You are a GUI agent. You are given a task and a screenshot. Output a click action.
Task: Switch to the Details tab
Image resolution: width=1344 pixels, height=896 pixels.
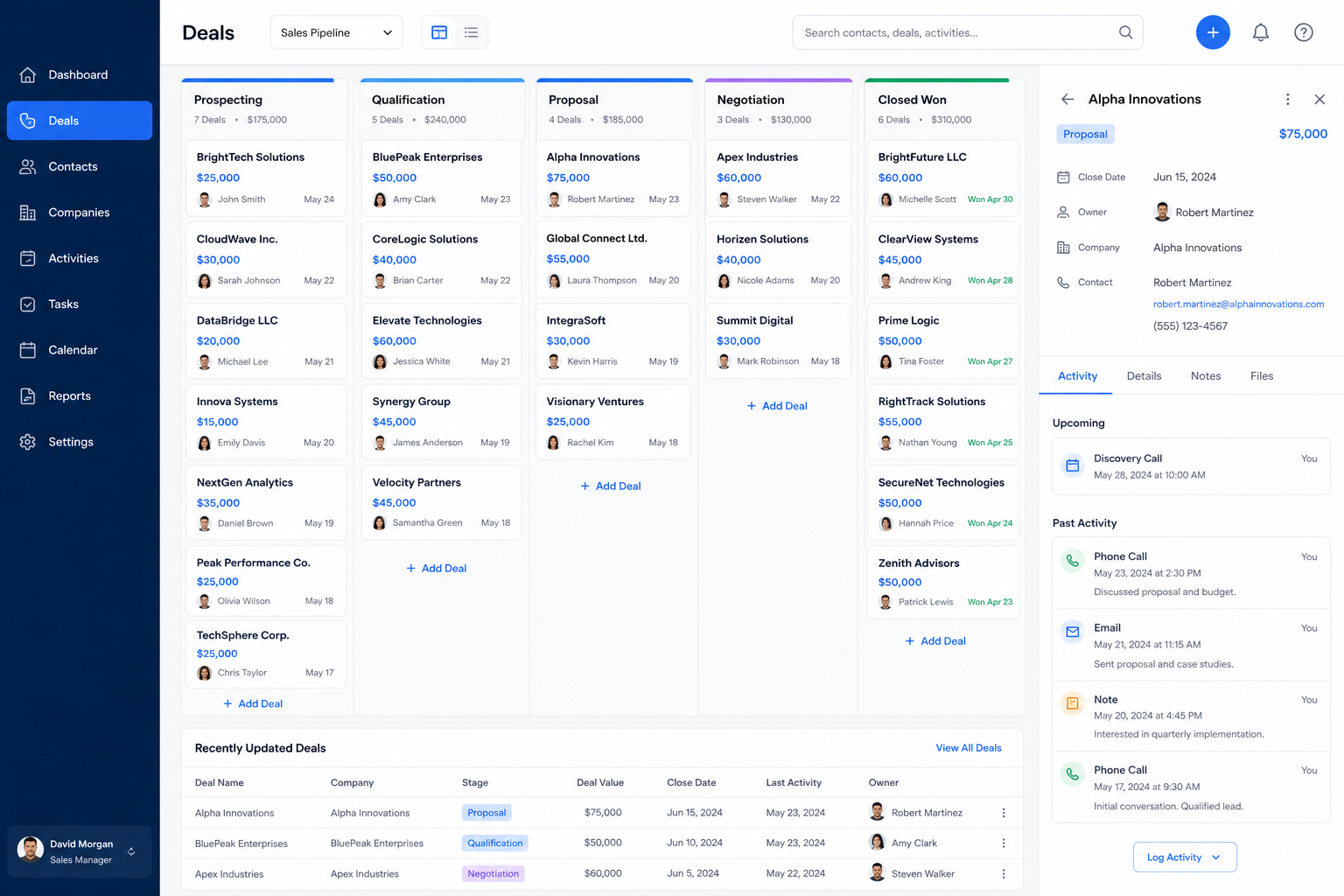tap(1144, 376)
